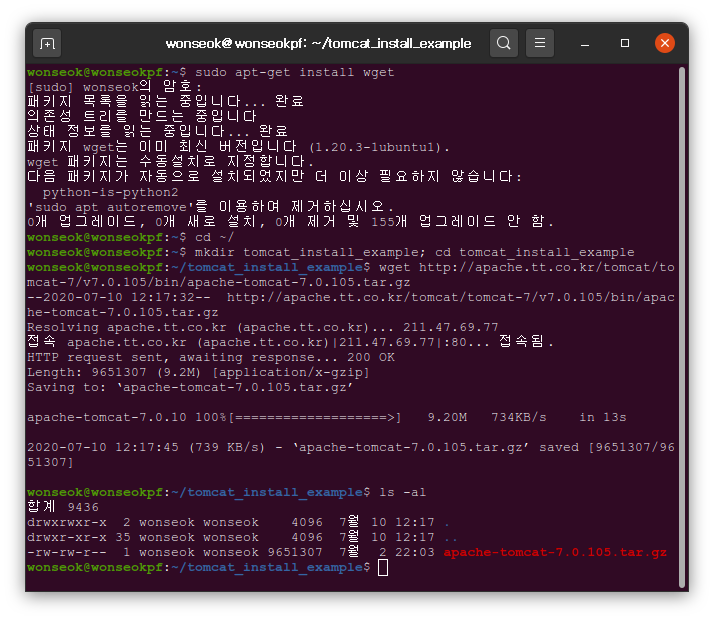This screenshot has width=714, height=620.
Task: Minimize the terminal window
Action: coord(585,44)
